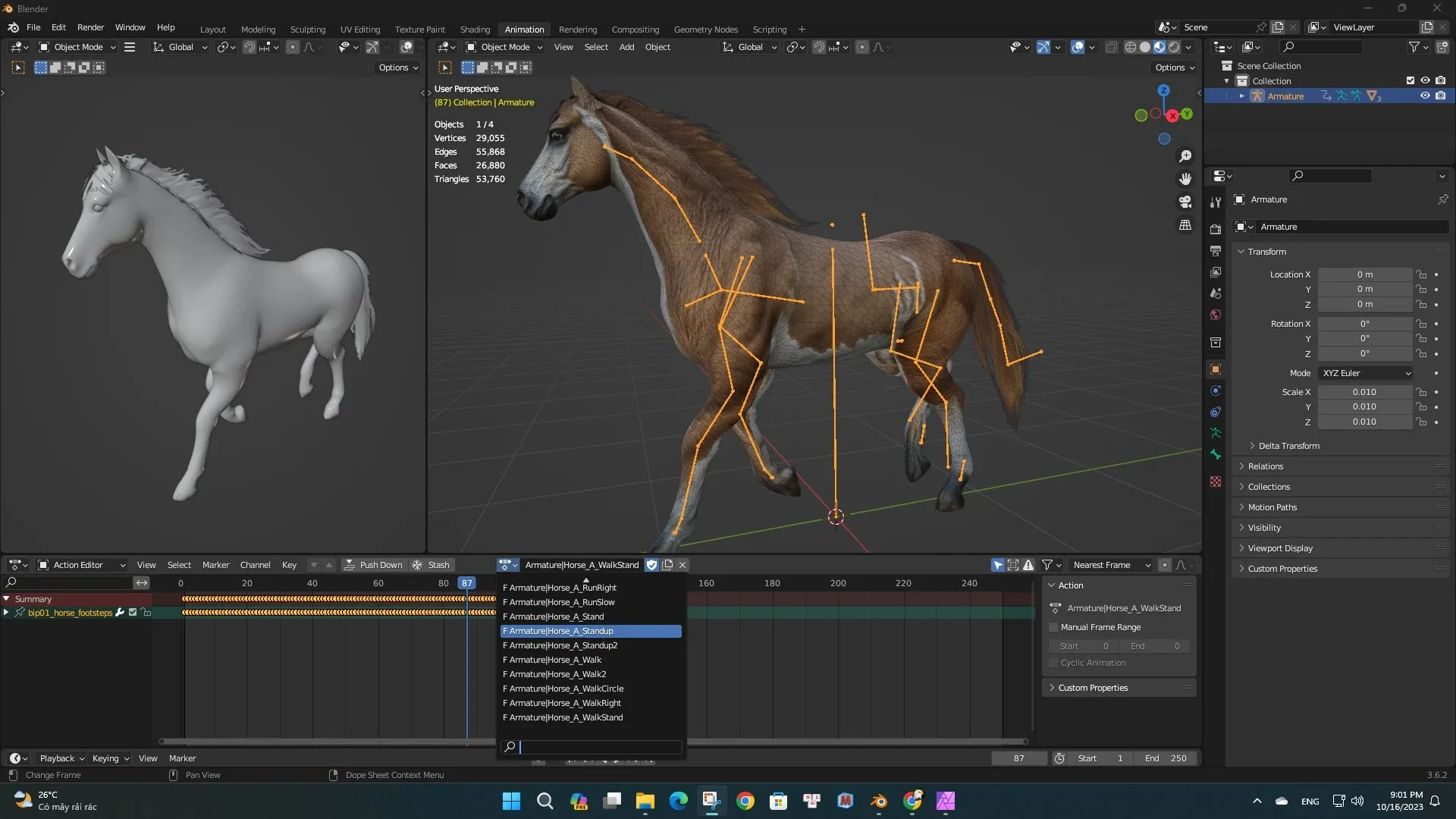Create new action copy icon

point(667,565)
